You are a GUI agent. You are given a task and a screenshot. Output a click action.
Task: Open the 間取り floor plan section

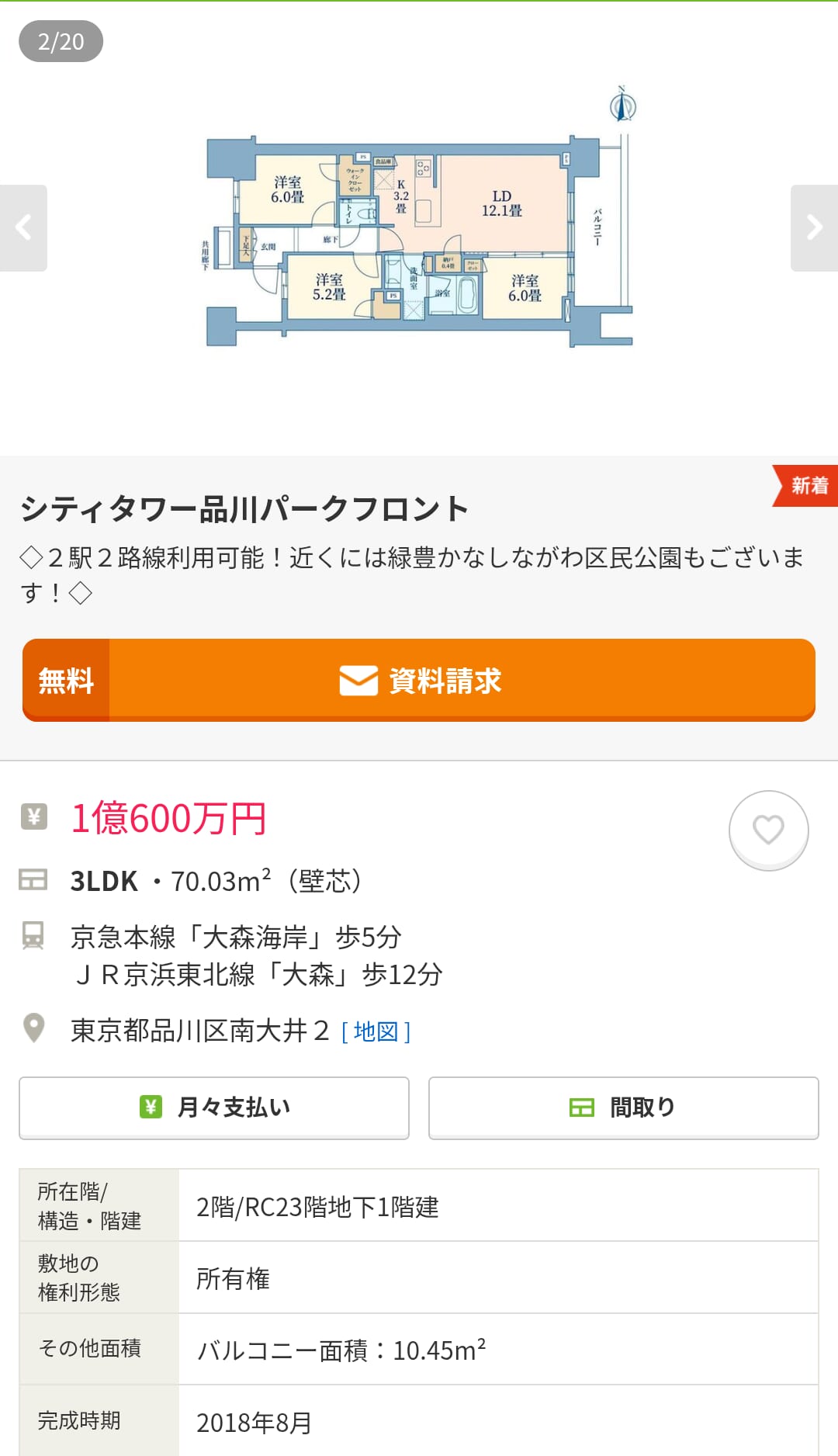tap(623, 1108)
